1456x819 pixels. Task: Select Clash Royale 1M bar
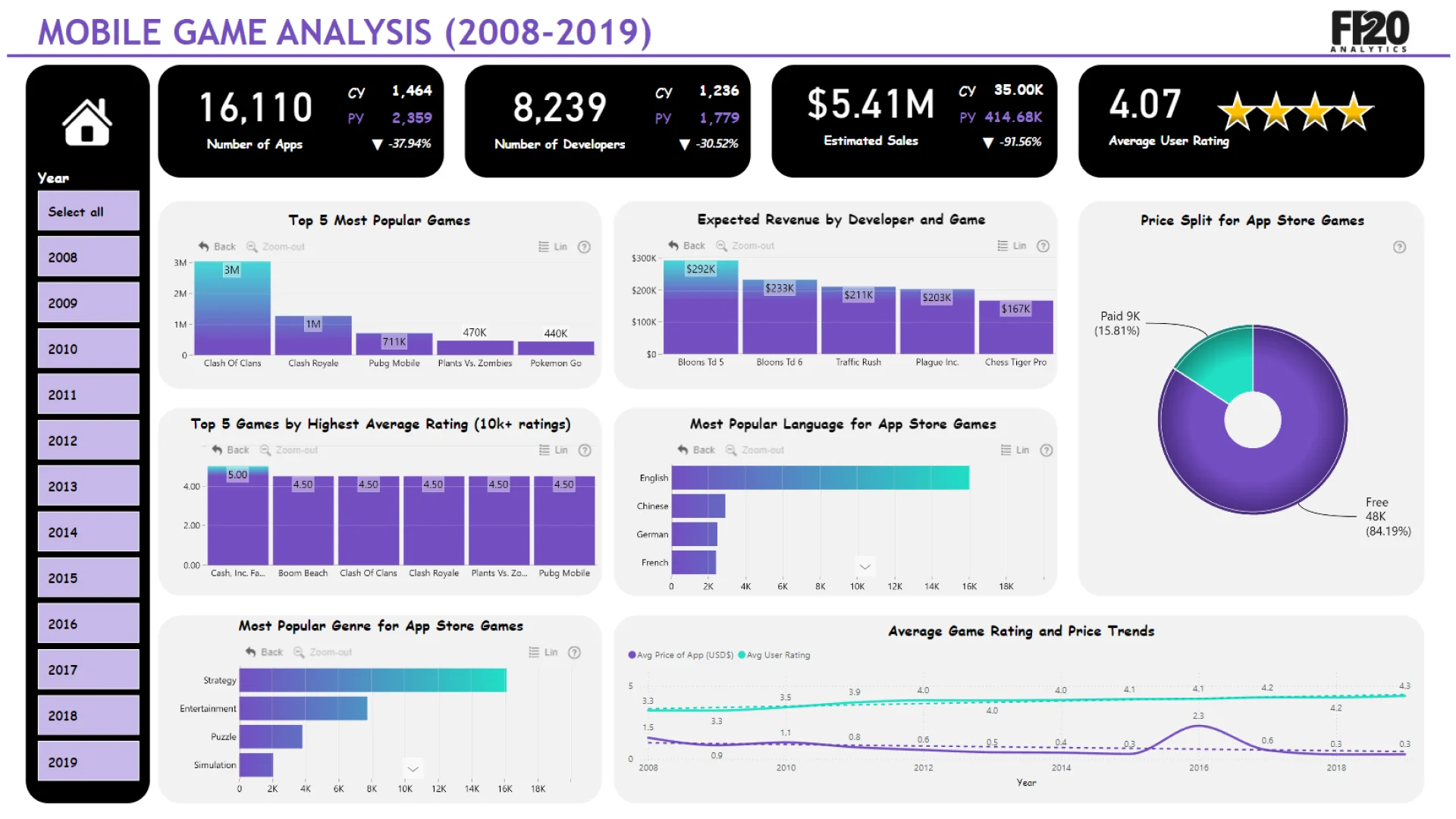pos(313,335)
